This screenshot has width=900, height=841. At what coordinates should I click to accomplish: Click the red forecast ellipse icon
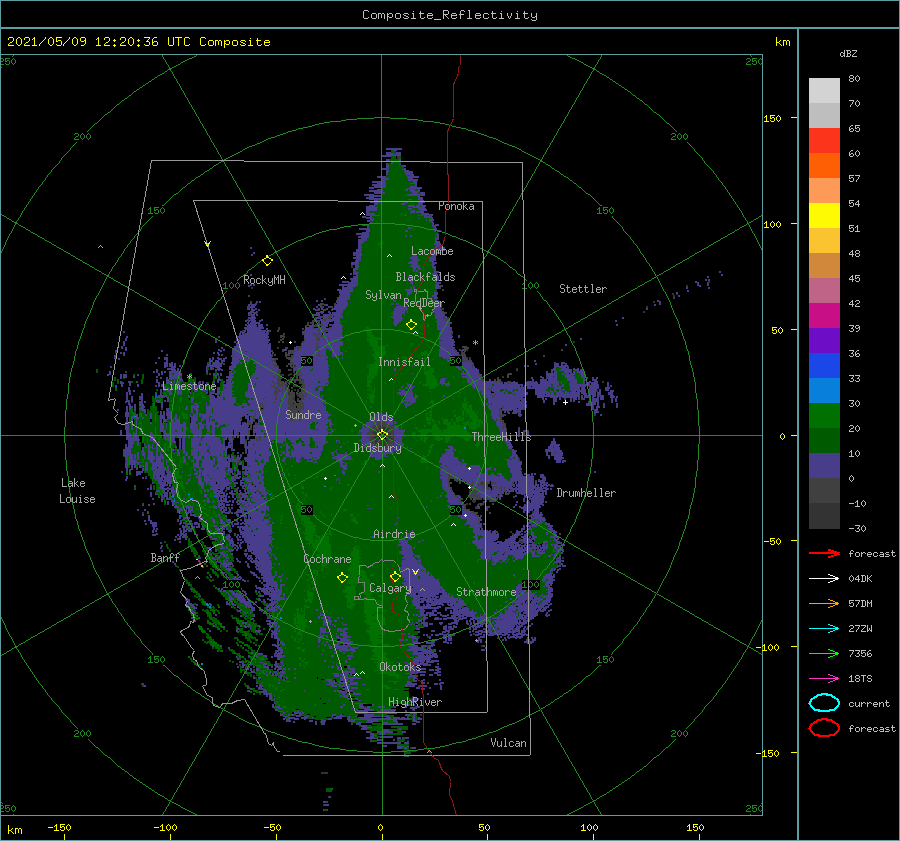tap(824, 728)
